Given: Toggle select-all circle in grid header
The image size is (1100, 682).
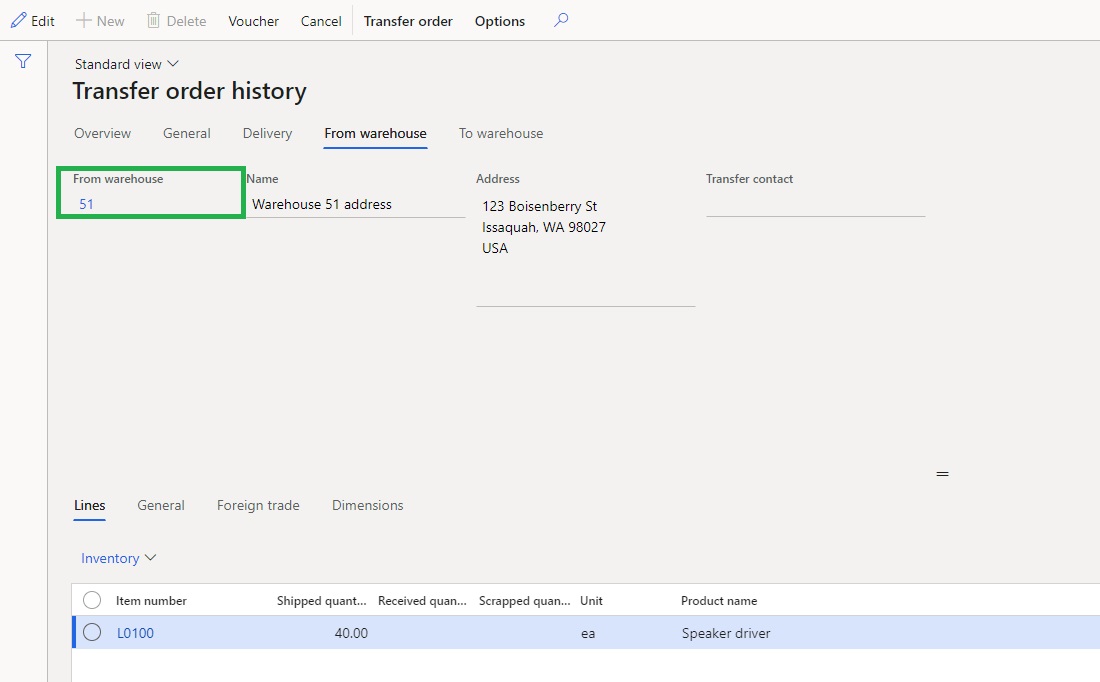Looking at the screenshot, I should pos(92,600).
